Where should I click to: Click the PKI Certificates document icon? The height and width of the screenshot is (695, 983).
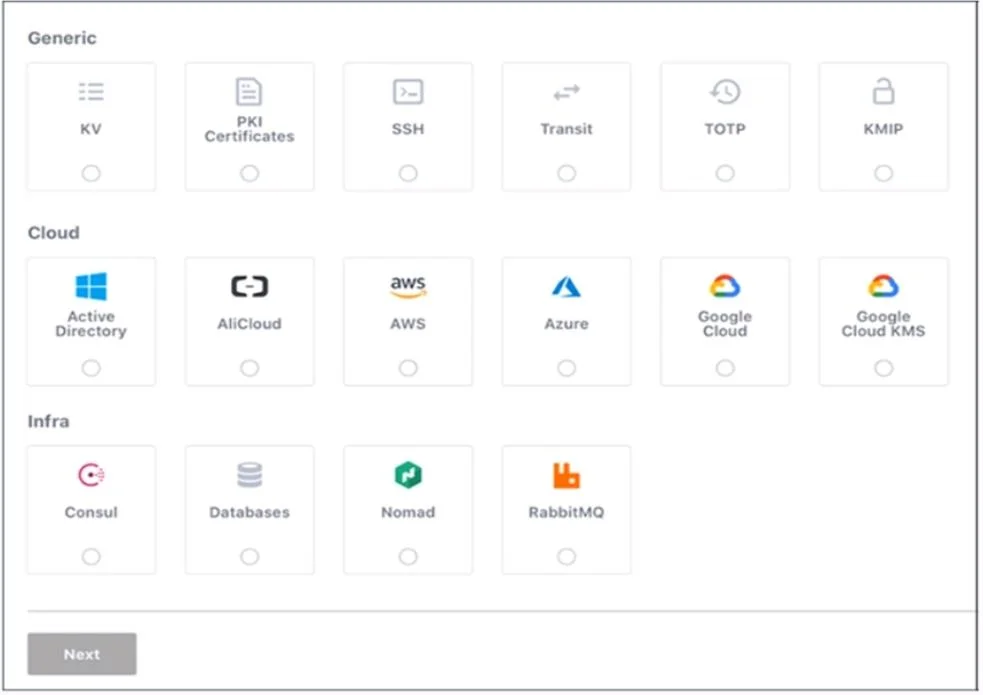[249, 91]
